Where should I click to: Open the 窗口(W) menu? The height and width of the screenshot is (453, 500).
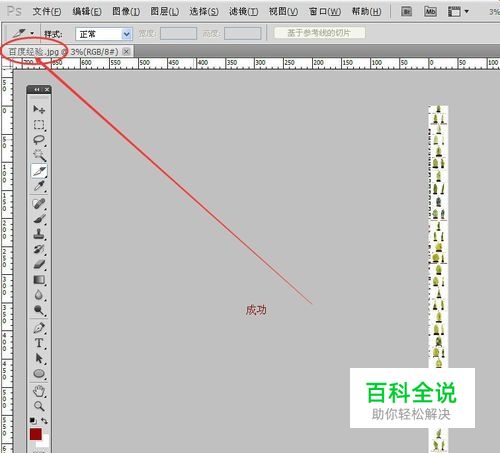[x=325, y=12]
